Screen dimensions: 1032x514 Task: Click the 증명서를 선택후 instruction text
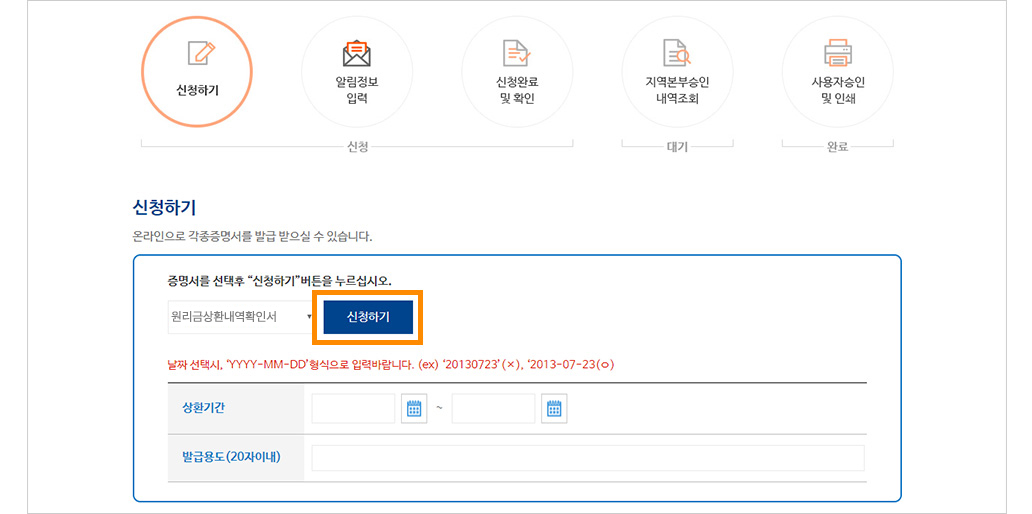(280, 281)
